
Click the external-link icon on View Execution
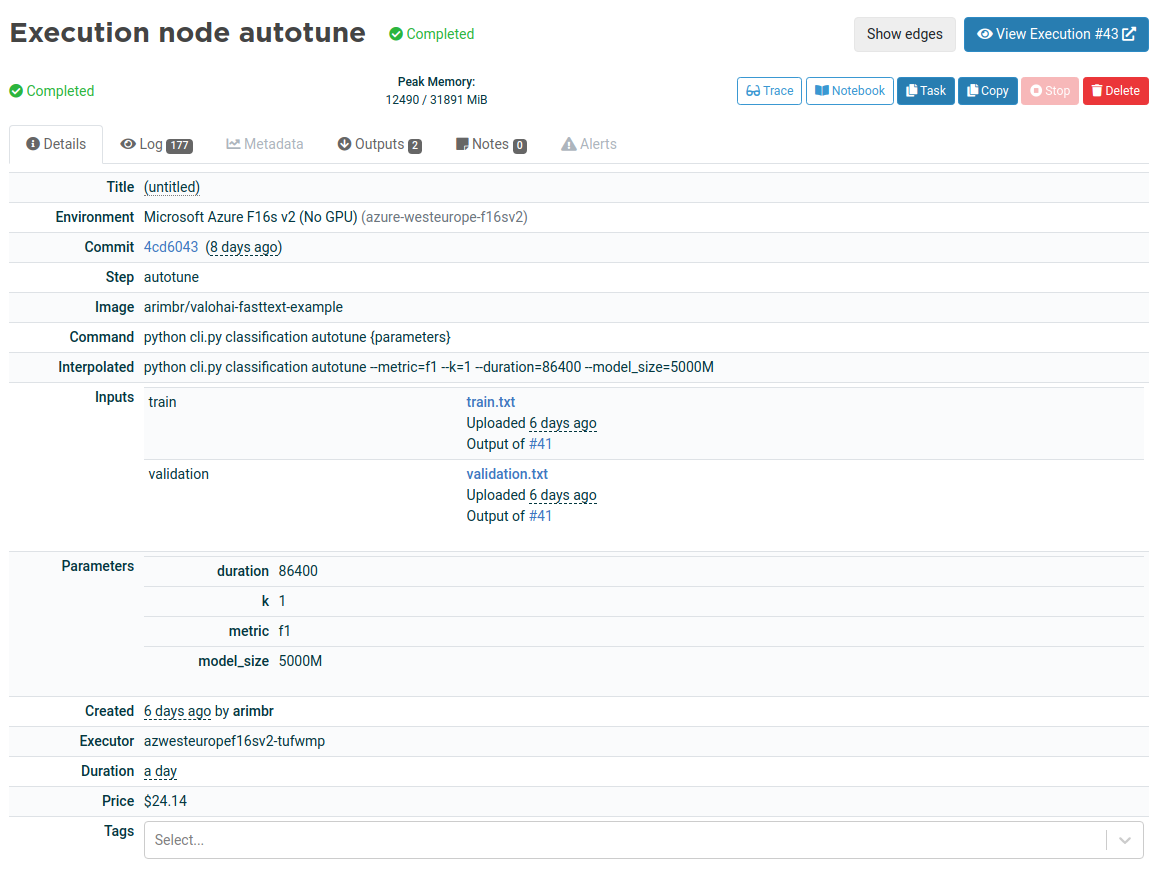coord(1129,34)
